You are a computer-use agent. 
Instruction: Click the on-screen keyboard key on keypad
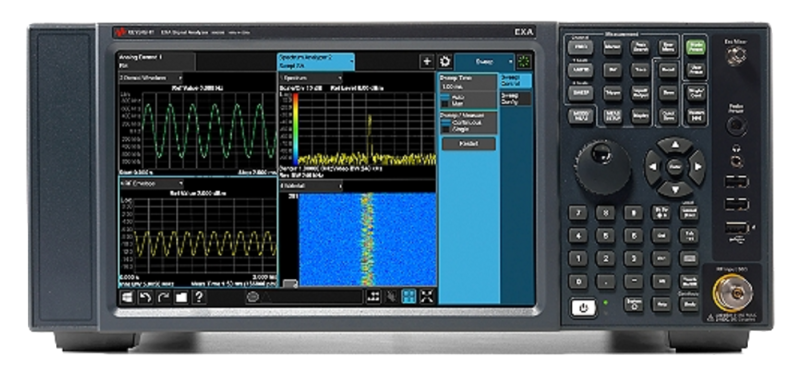coord(689,258)
